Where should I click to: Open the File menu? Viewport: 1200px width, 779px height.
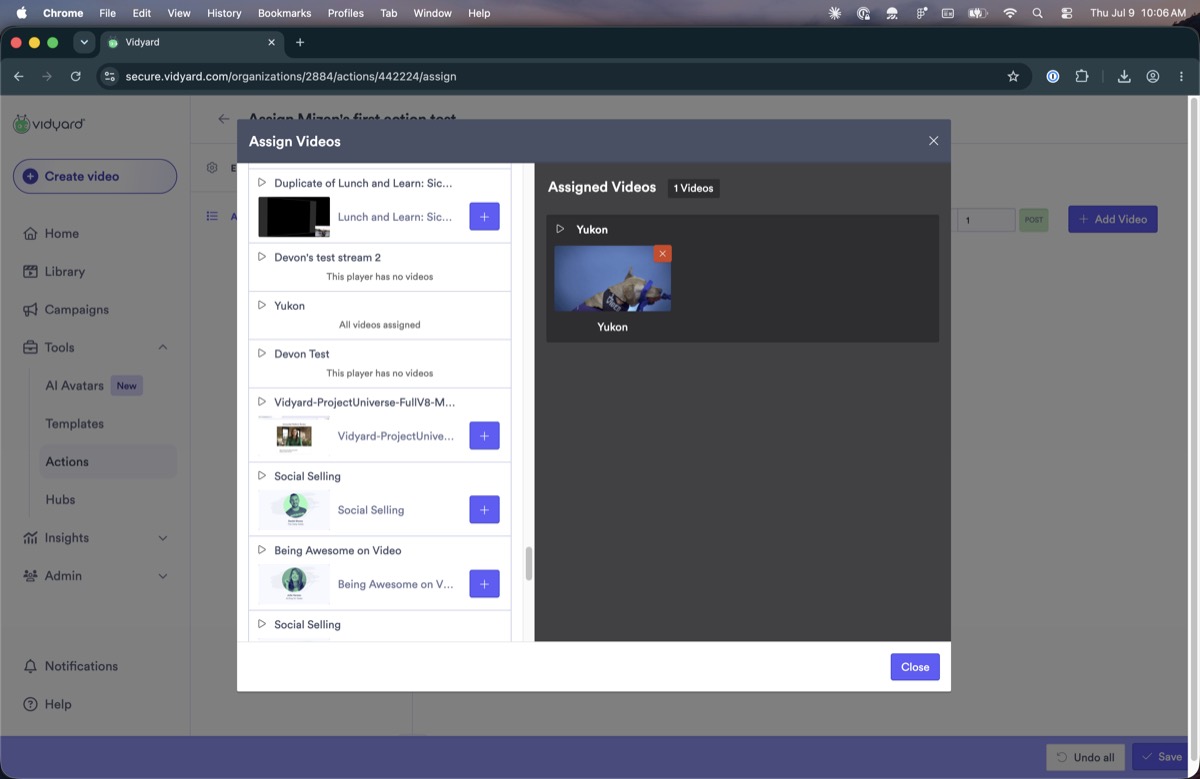[x=108, y=13]
